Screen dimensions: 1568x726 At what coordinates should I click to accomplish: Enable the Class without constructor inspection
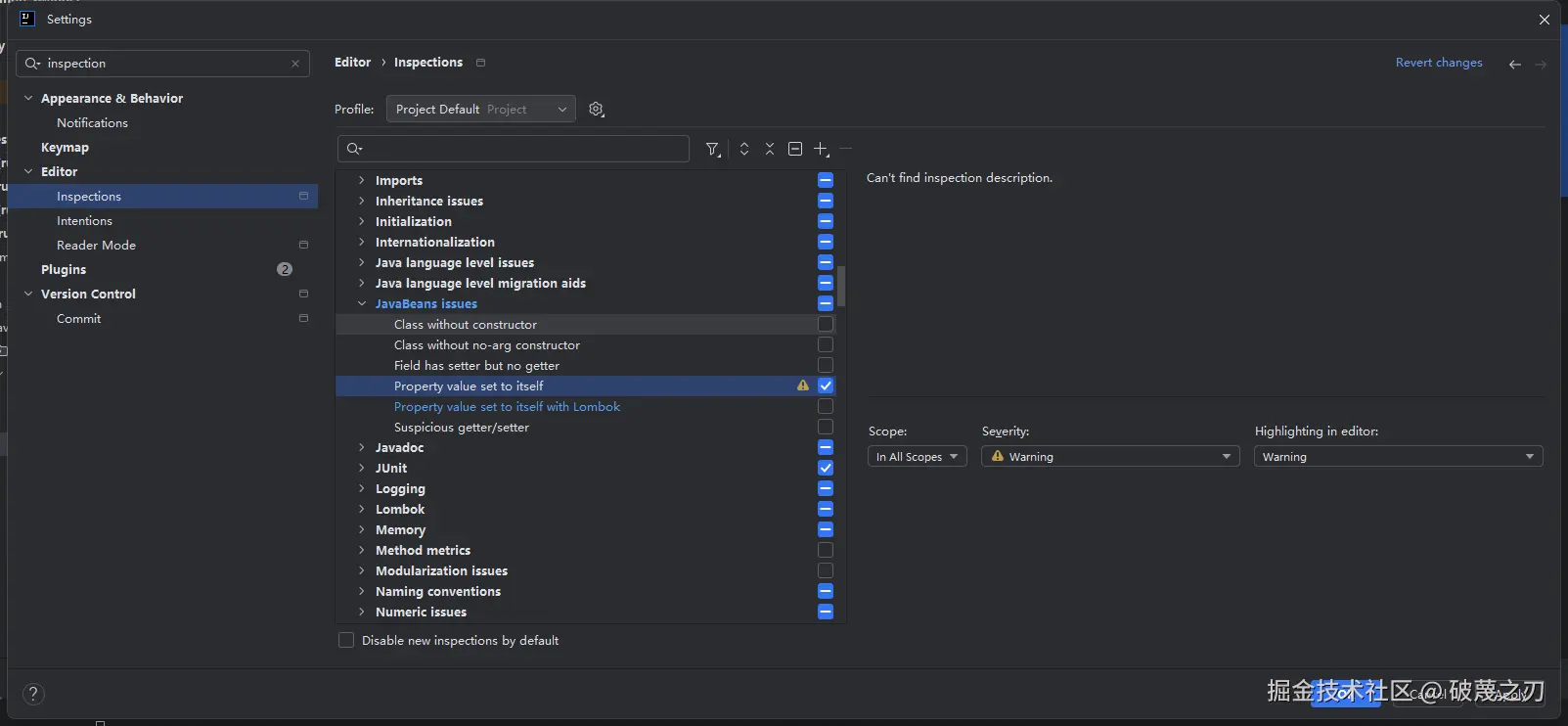(x=826, y=324)
